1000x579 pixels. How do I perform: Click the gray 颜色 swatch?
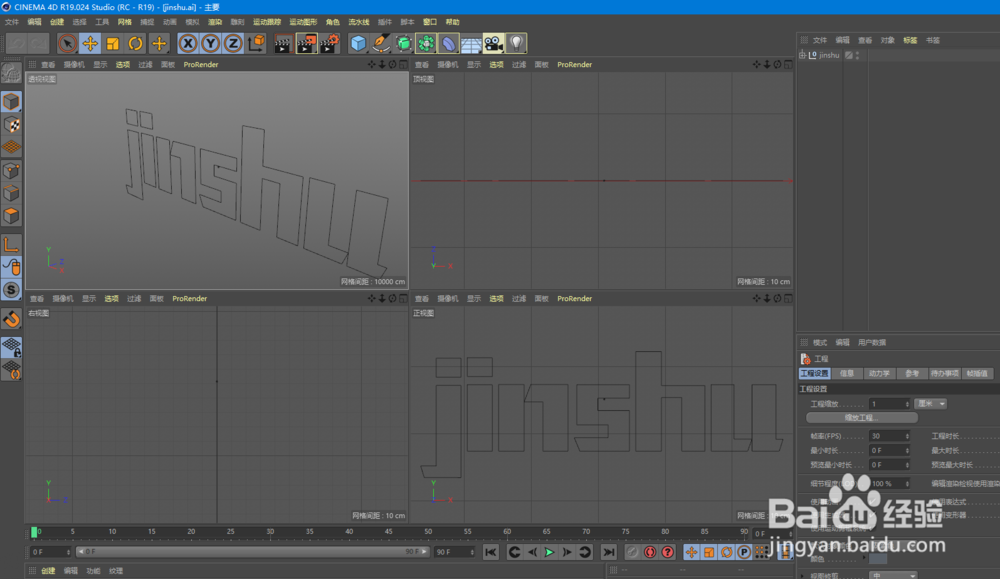[x=878, y=559]
